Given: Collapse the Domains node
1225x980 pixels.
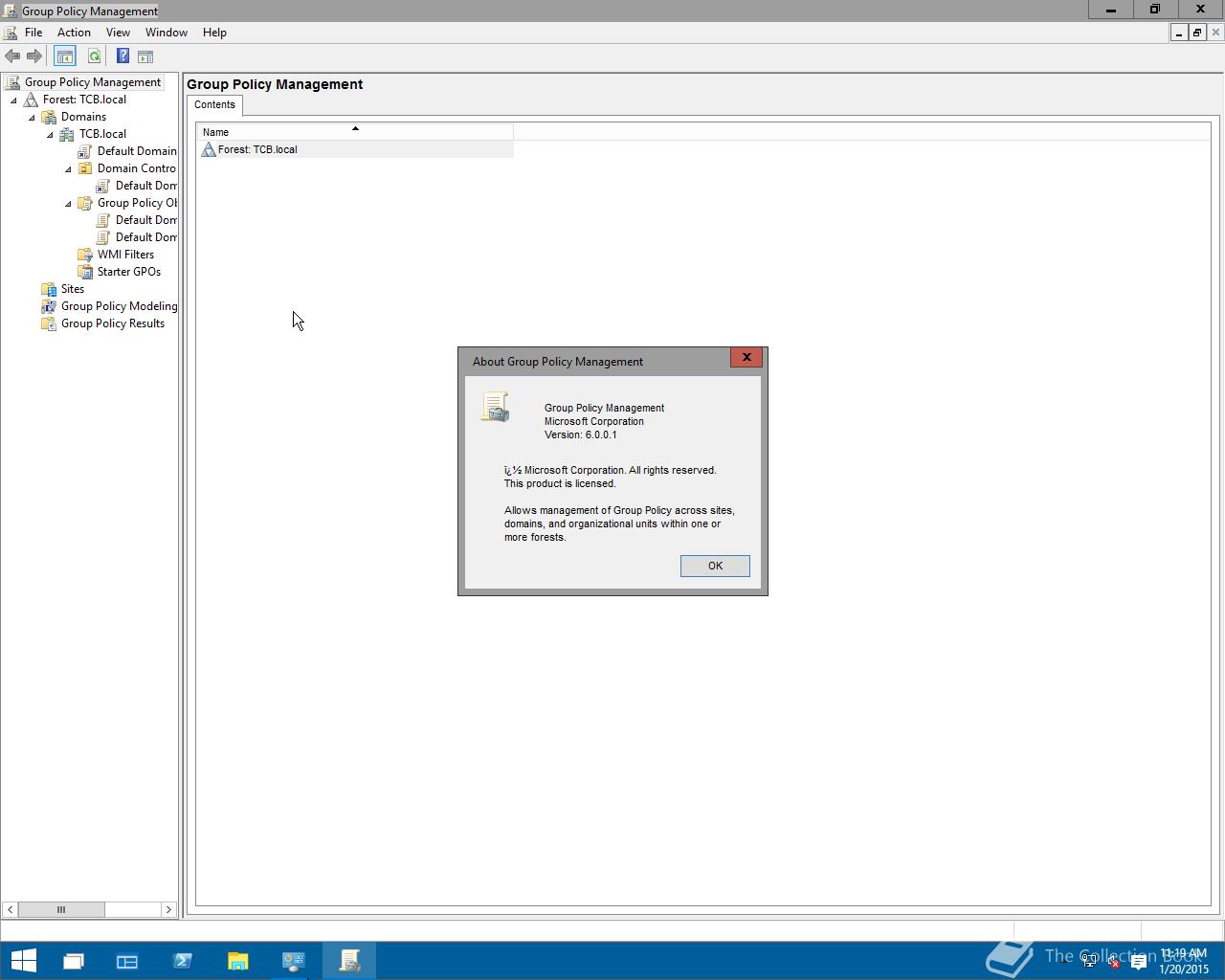Looking at the screenshot, I should pyautogui.click(x=32, y=118).
